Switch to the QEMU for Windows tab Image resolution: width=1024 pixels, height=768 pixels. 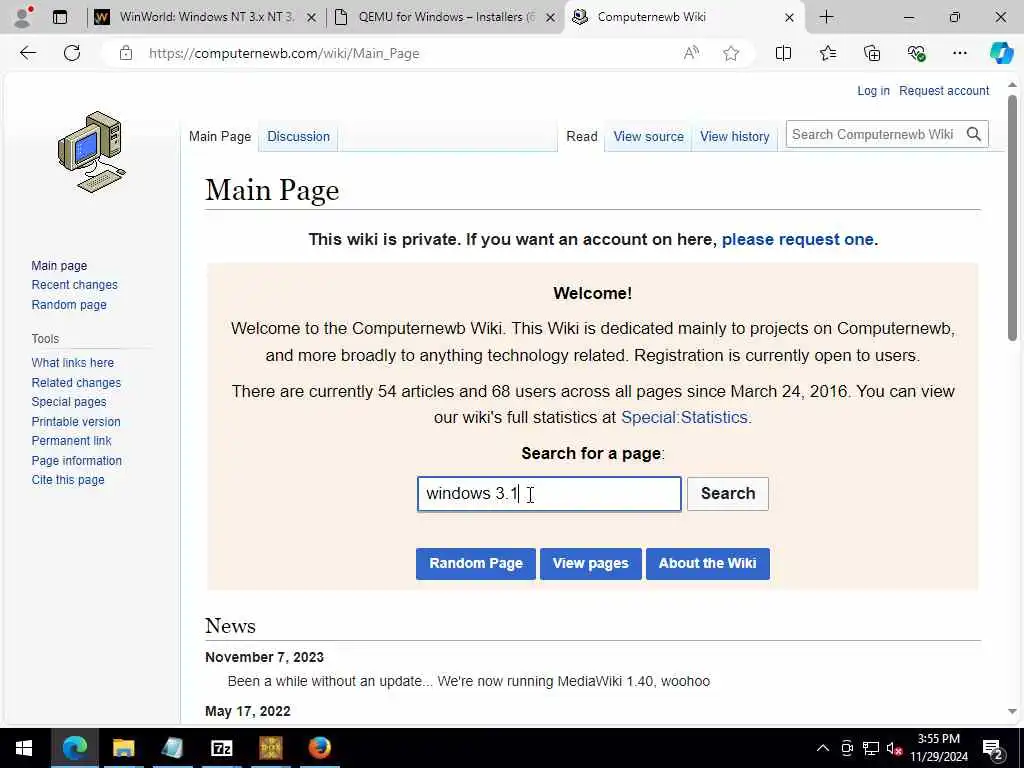(x=446, y=17)
